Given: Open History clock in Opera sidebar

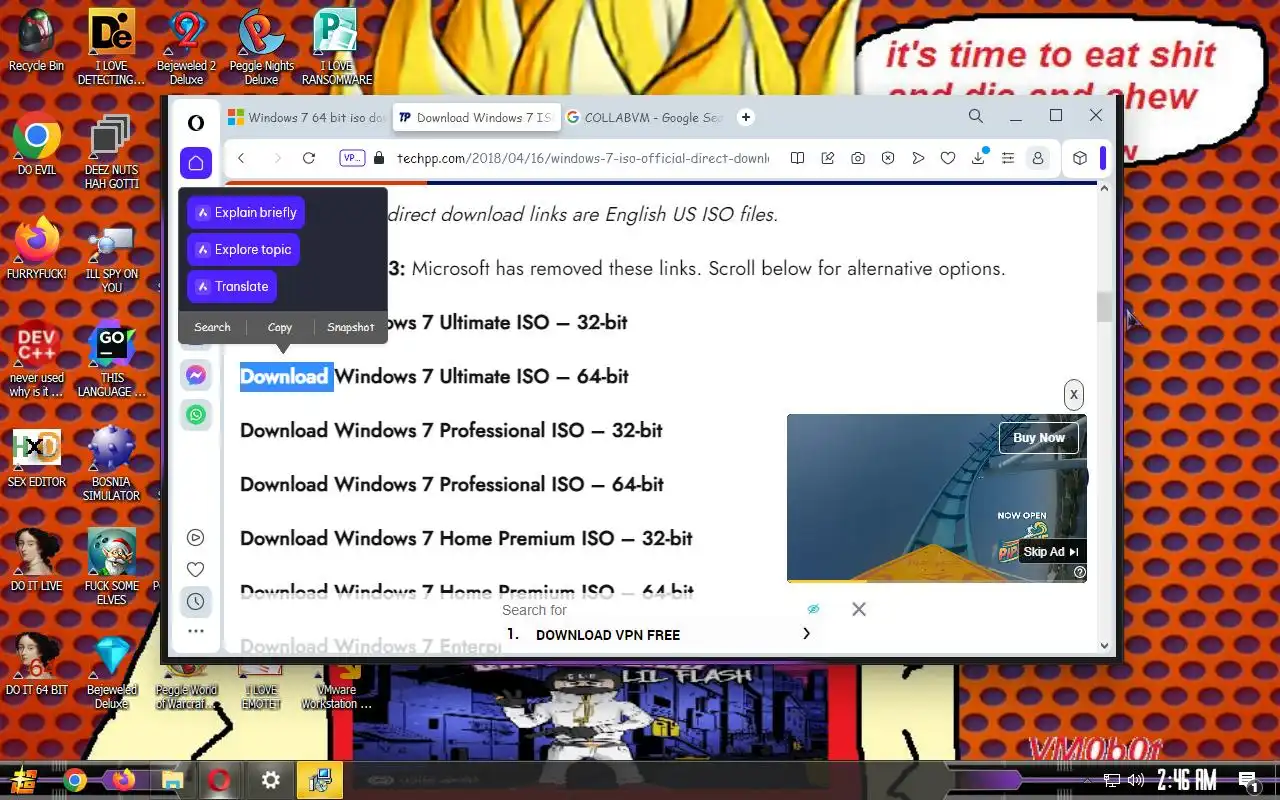Looking at the screenshot, I should point(195,602).
